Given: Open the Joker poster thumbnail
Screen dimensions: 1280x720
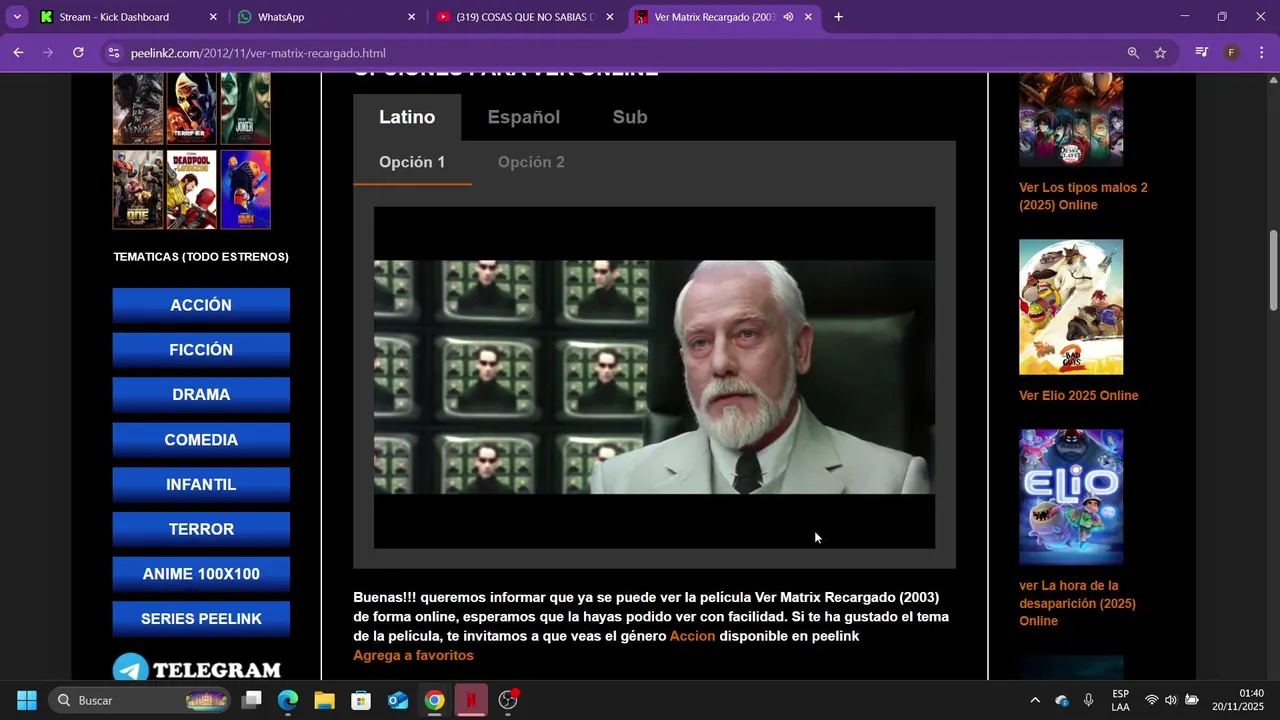Looking at the screenshot, I should (245, 109).
